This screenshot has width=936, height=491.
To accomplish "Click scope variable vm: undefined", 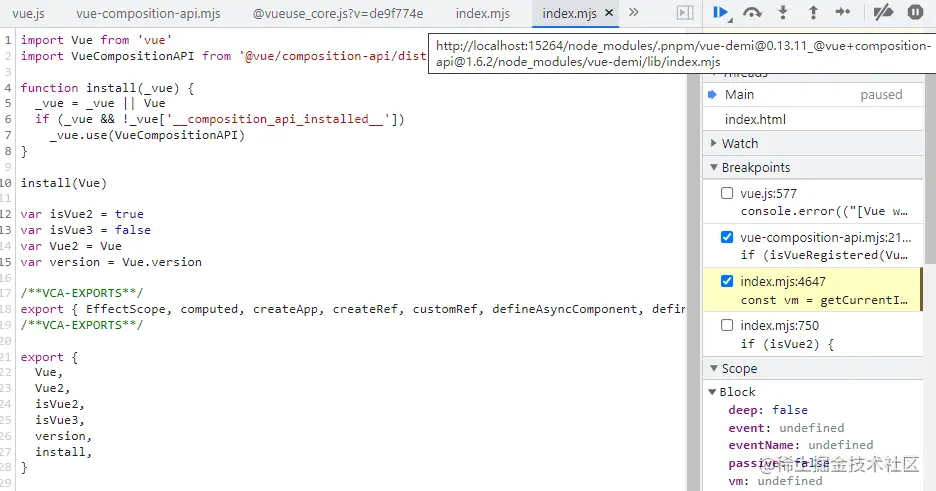I will (x=775, y=481).
